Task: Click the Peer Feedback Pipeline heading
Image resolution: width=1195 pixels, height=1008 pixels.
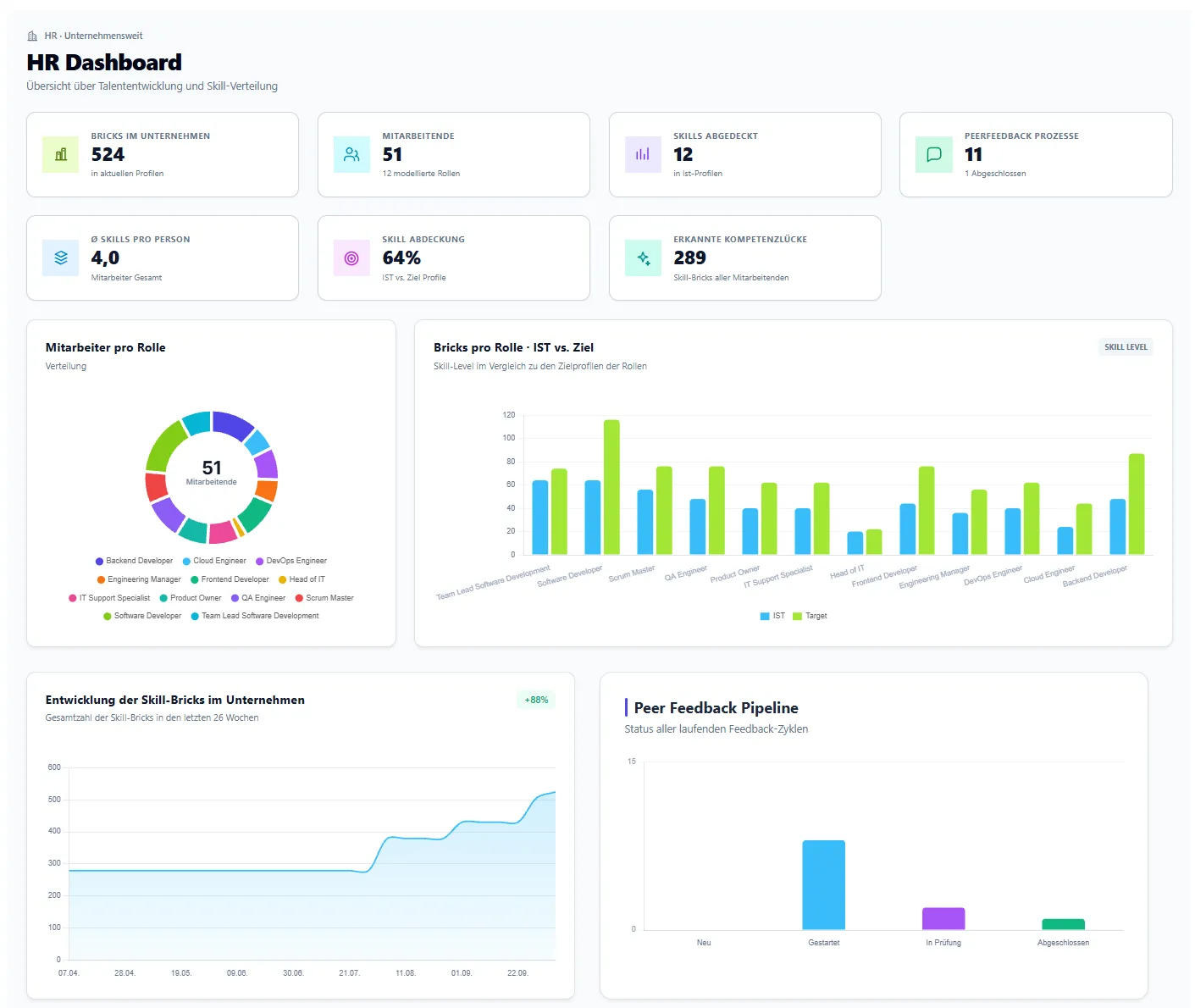Action: pos(716,708)
